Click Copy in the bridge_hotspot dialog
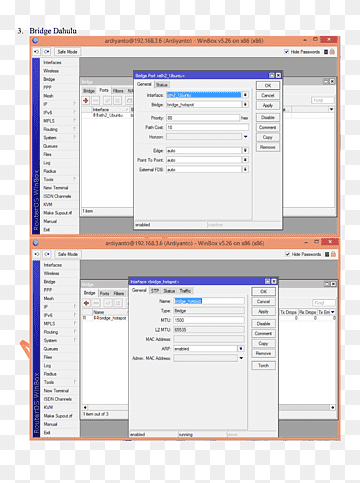 (263, 343)
